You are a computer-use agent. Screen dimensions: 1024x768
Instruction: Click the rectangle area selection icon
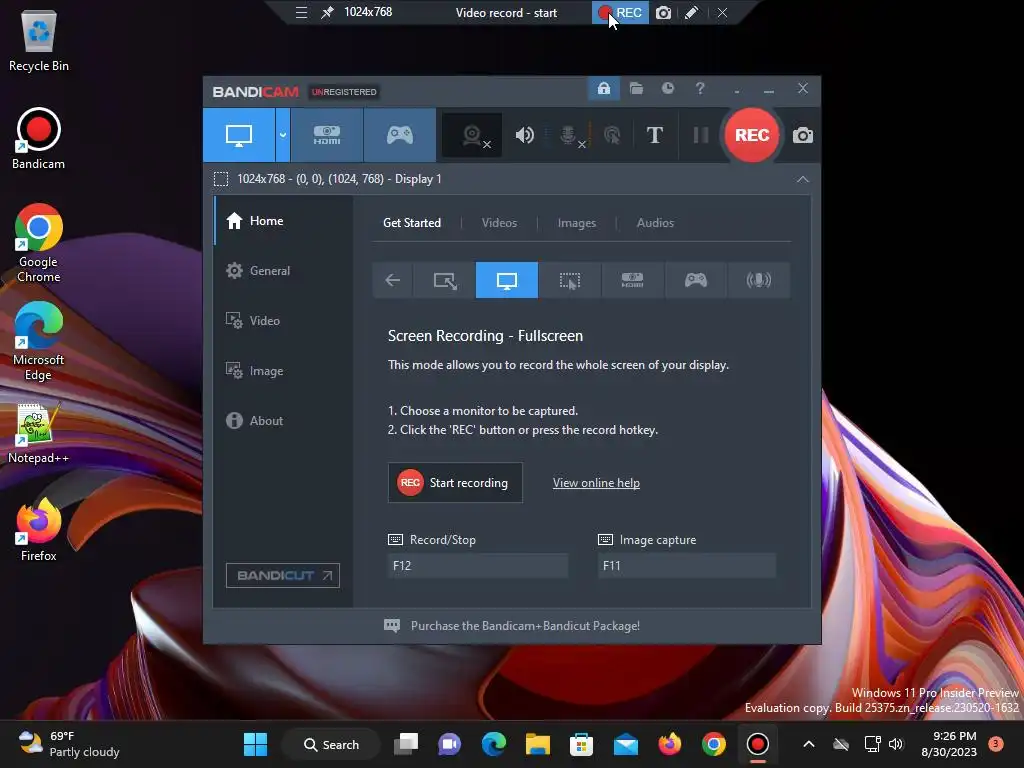[221, 179]
